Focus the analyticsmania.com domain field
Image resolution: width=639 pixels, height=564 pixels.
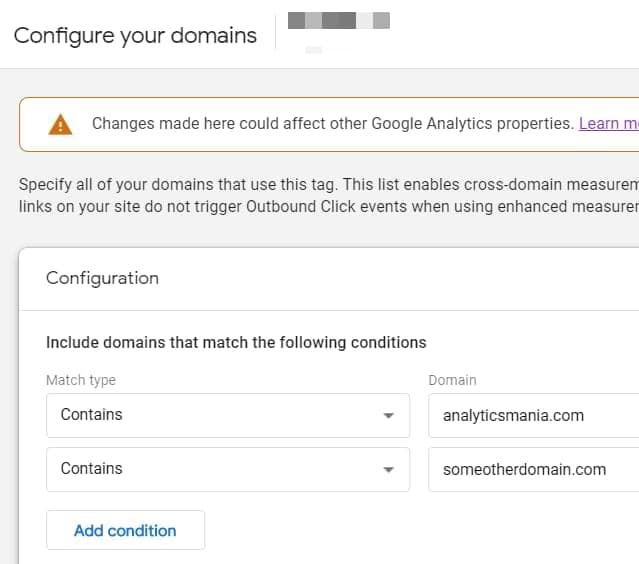click(x=530, y=415)
